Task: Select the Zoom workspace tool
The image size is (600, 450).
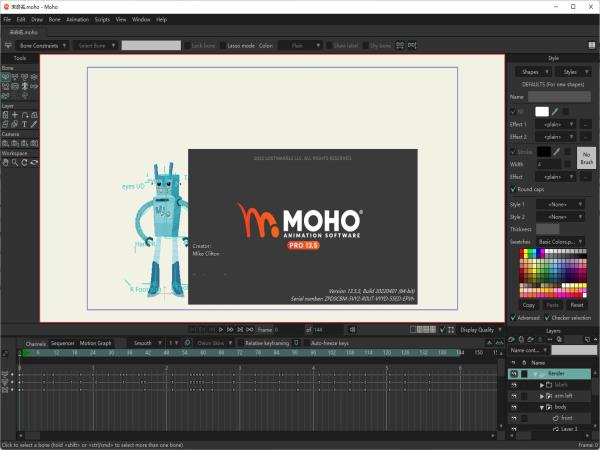Action: coord(14,163)
